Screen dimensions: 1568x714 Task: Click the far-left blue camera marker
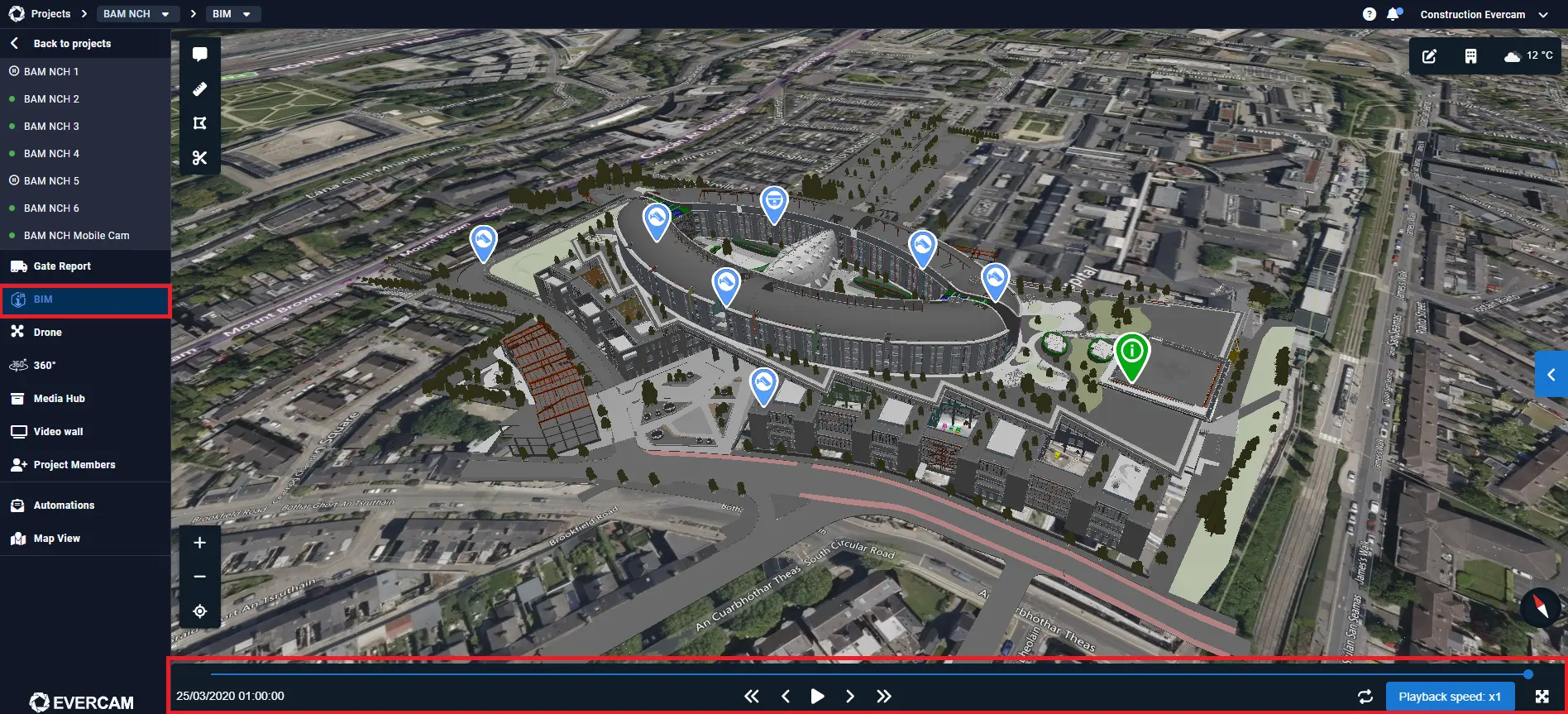[483, 244]
